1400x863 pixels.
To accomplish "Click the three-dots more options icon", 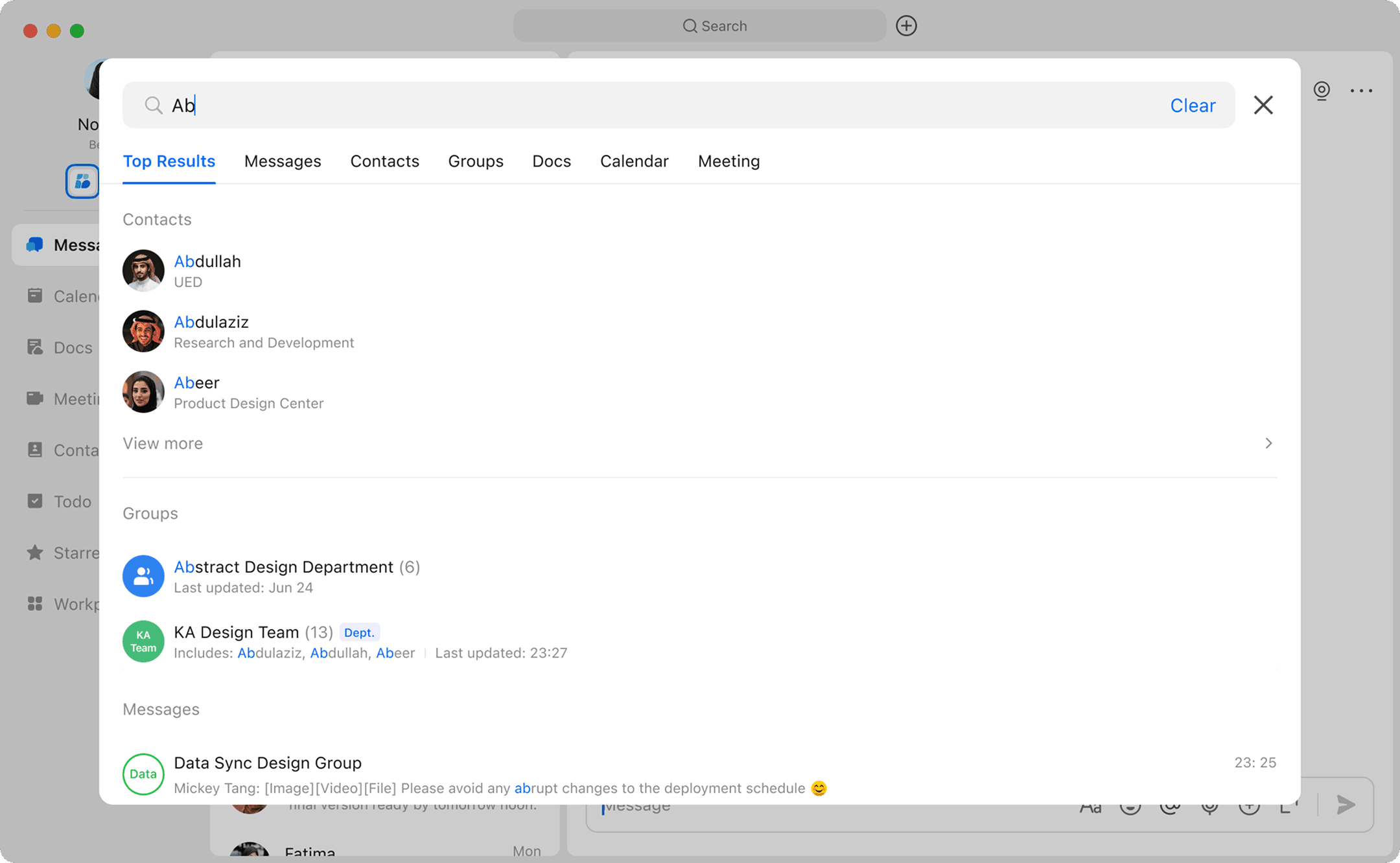I will [x=1361, y=91].
